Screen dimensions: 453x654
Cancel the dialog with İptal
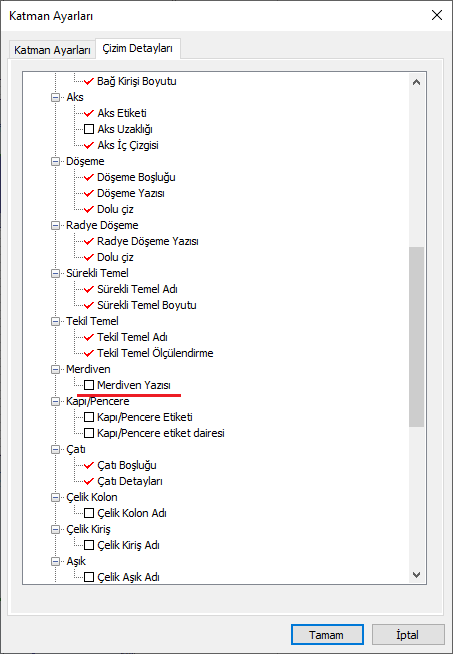[408, 635]
